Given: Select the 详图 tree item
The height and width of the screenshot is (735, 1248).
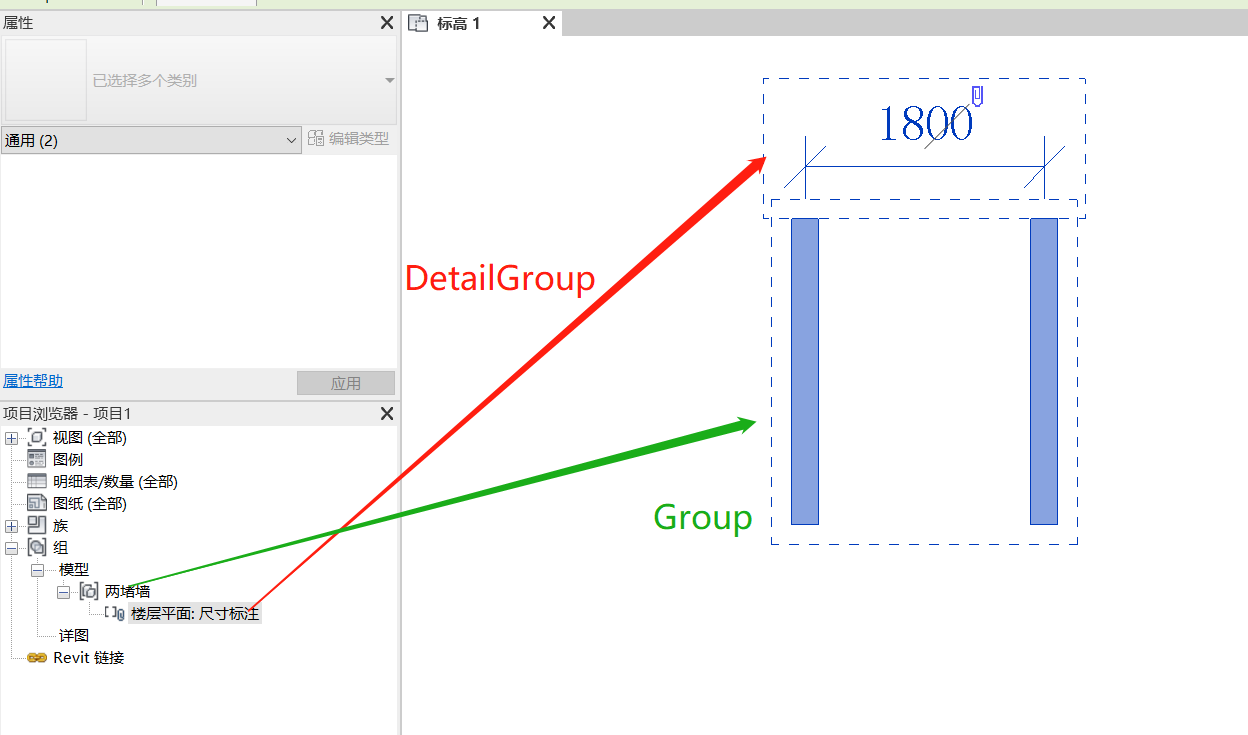Looking at the screenshot, I should point(74,635).
